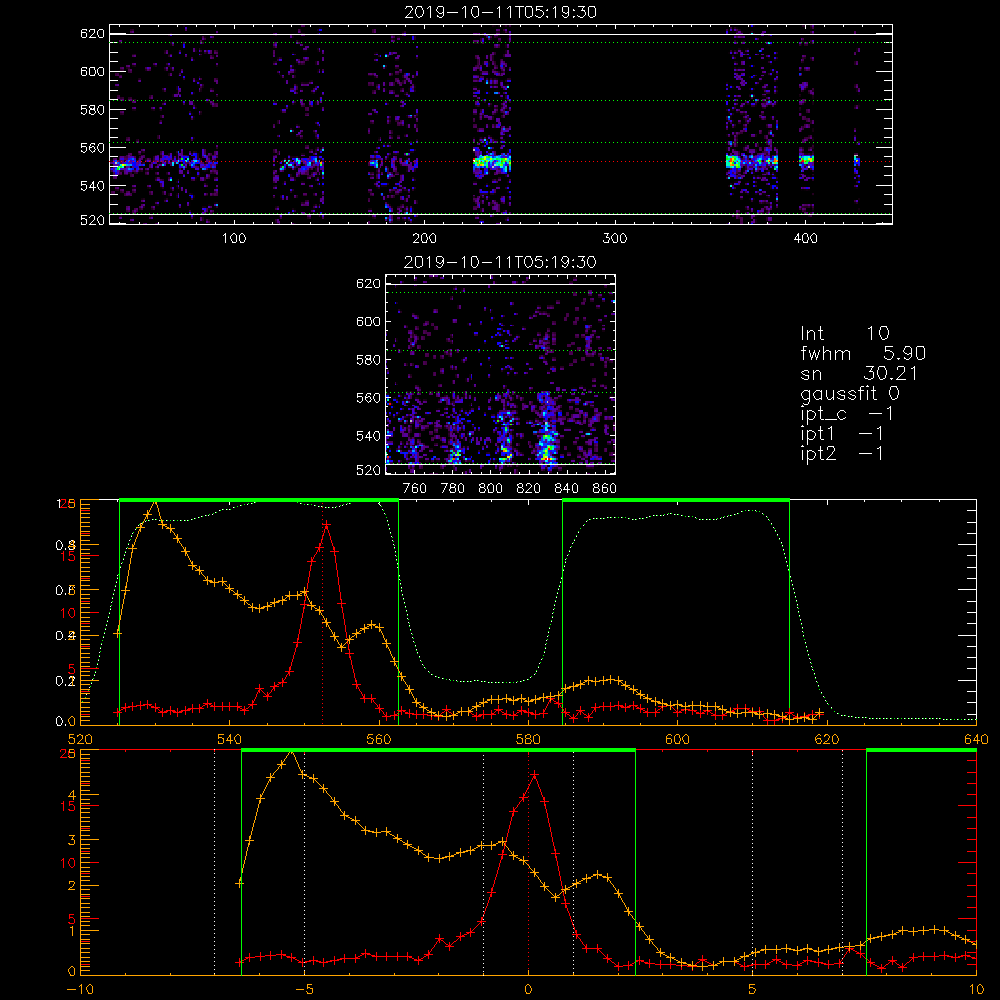Select the "fwhm 5.90" value

click(x=863, y=353)
